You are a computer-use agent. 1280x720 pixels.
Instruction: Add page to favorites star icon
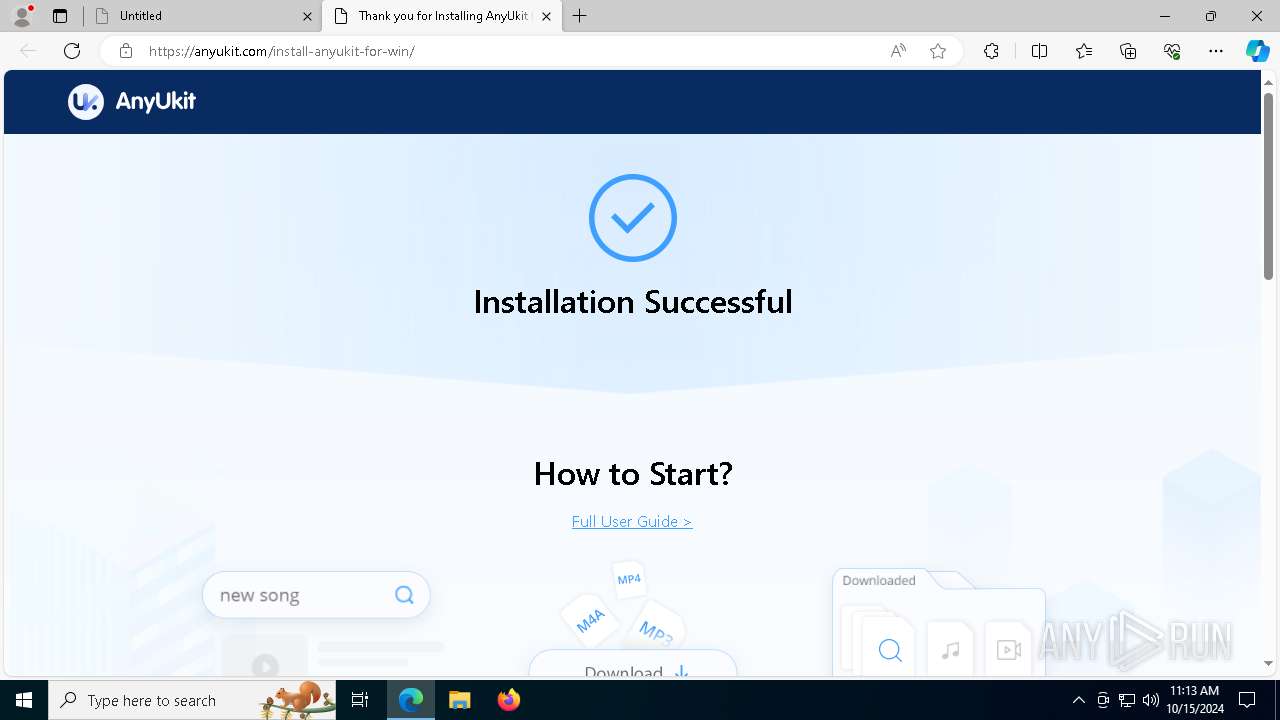click(x=938, y=51)
